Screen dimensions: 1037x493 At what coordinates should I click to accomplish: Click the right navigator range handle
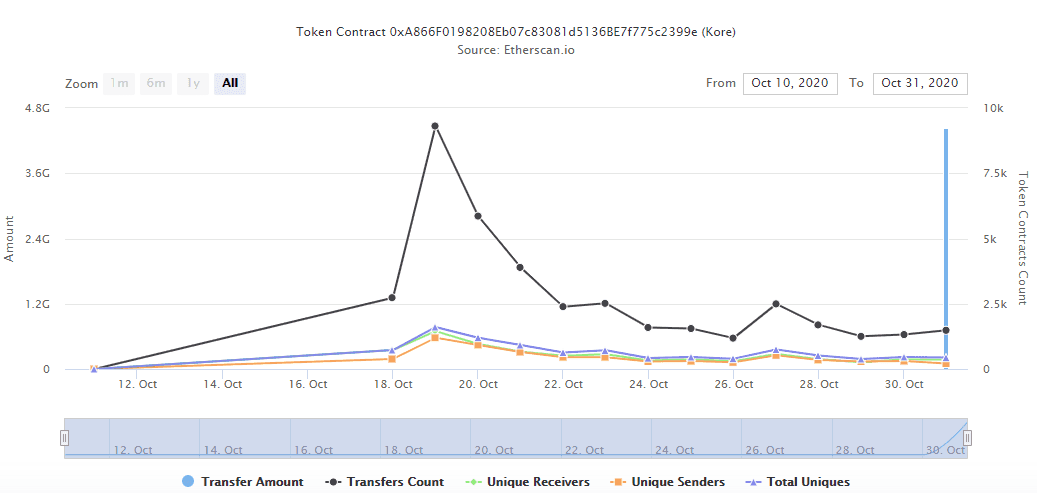coord(967,437)
